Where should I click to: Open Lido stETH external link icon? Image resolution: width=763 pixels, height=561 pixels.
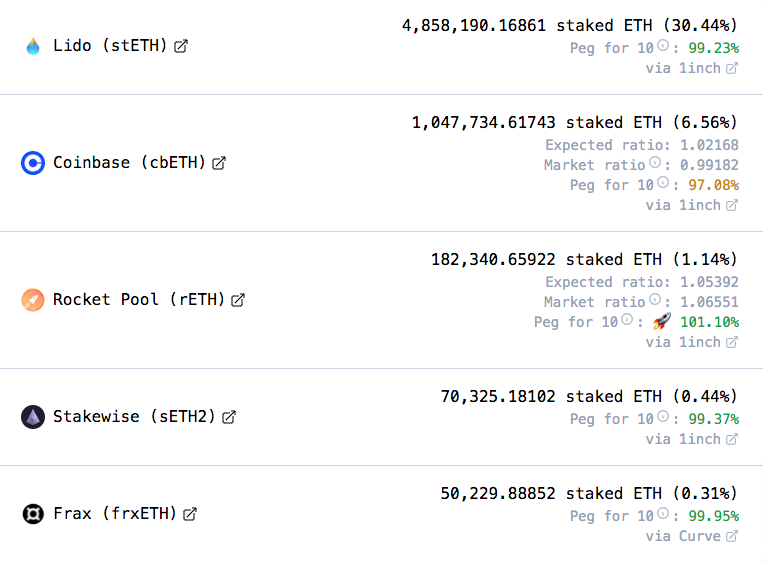click(x=181, y=46)
